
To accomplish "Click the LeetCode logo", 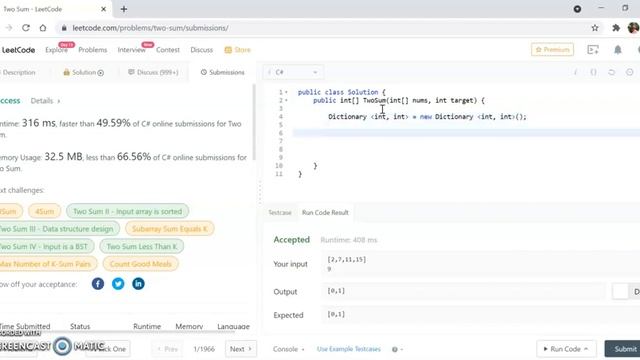I will pos(18,50).
